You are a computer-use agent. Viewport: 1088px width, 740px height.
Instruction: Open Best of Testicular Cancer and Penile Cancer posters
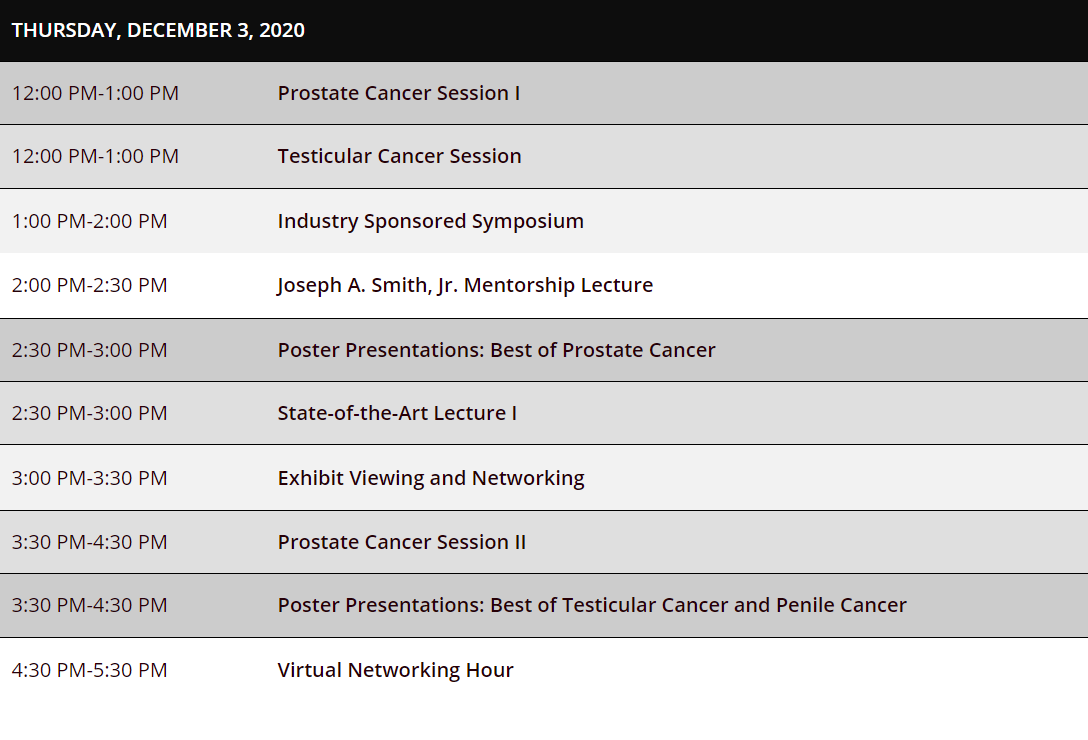point(592,605)
